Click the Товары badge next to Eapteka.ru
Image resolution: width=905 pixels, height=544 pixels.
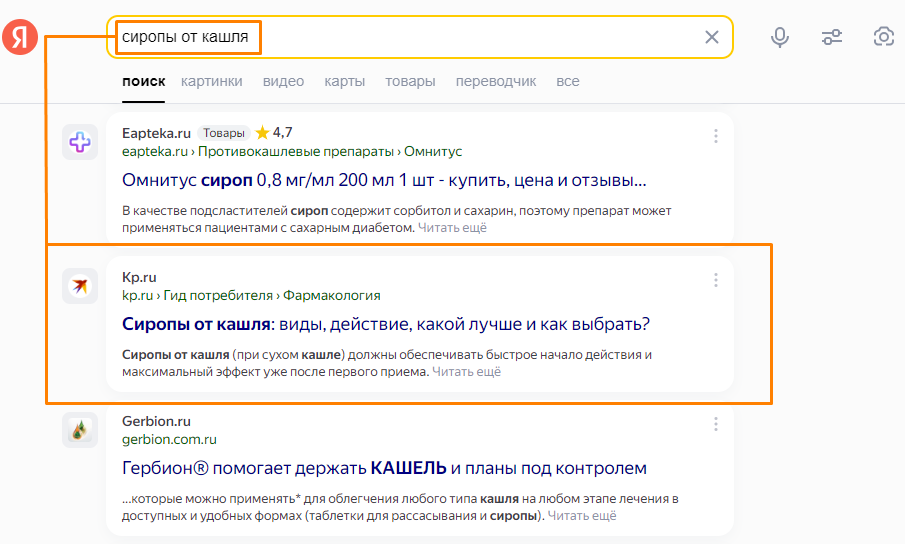(224, 133)
